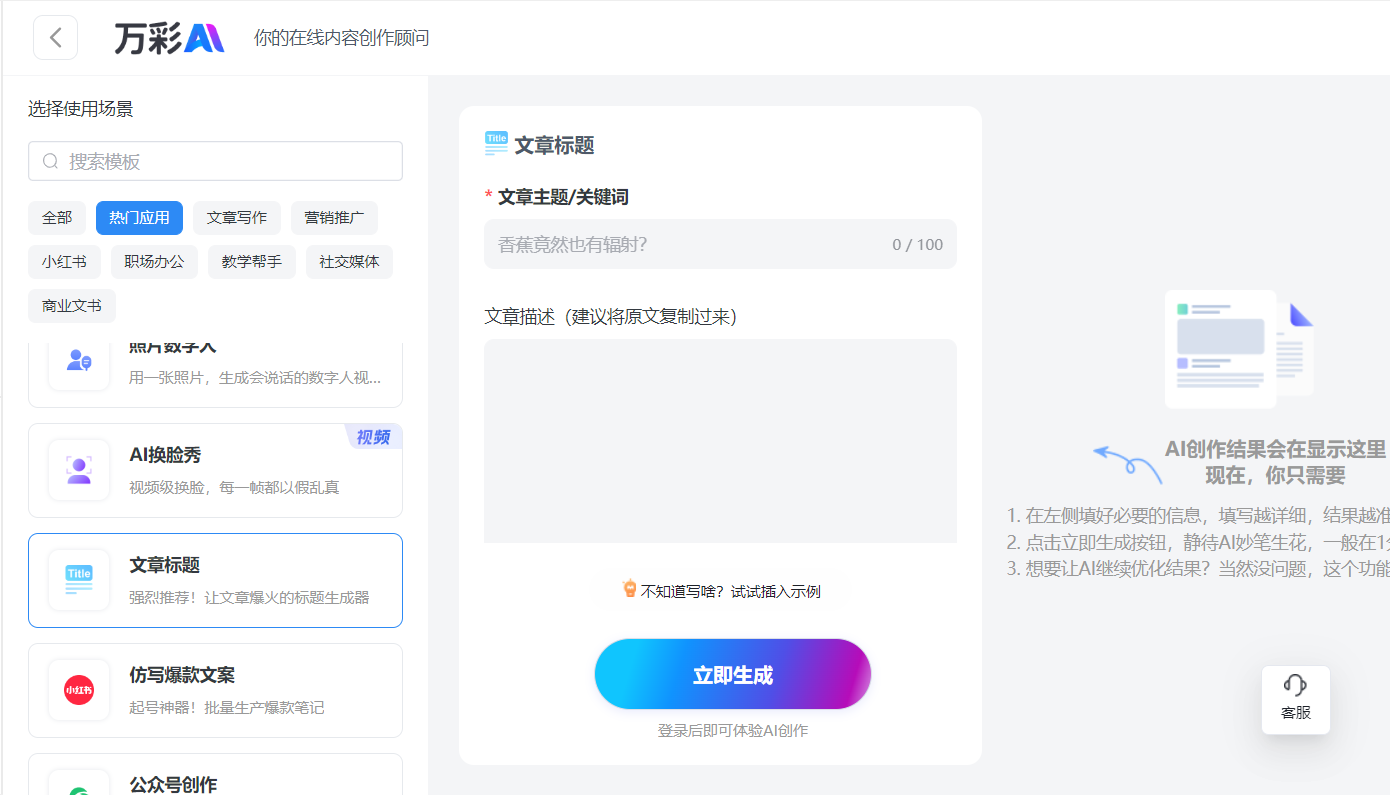Screen dimensions: 1390x795
Task: Switch to the 营销推广 category
Action: [334, 217]
